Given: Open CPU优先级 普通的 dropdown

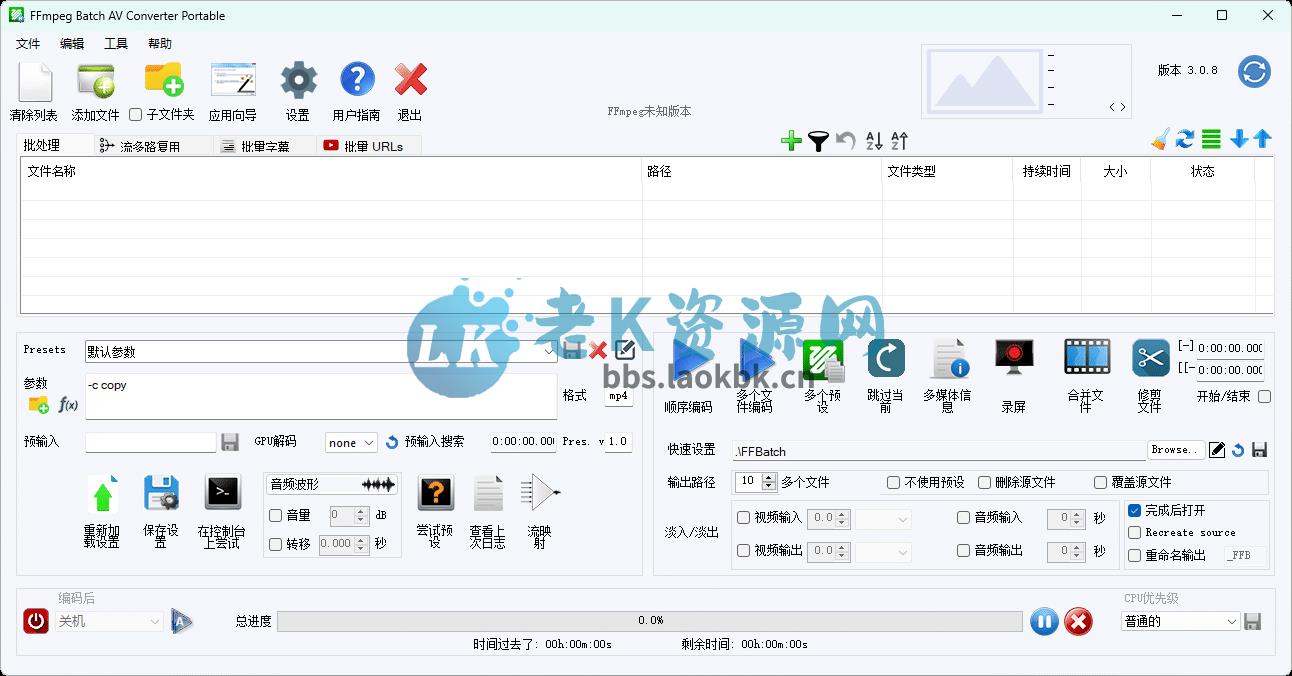Looking at the screenshot, I should click(1180, 621).
